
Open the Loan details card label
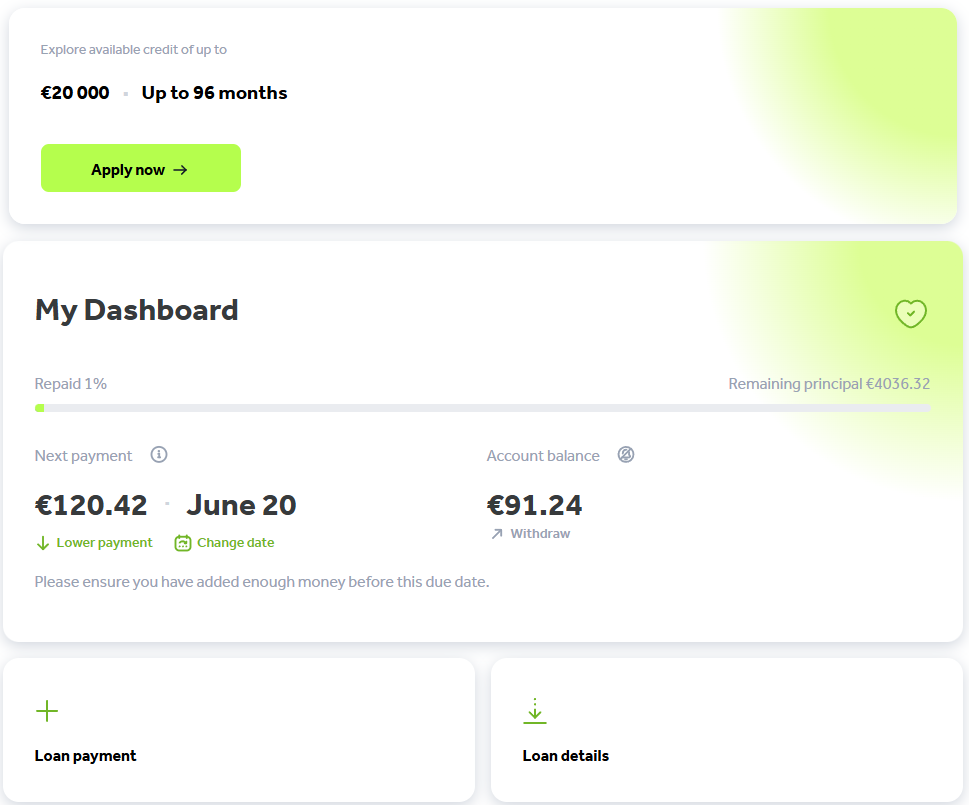click(x=565, y=756)
